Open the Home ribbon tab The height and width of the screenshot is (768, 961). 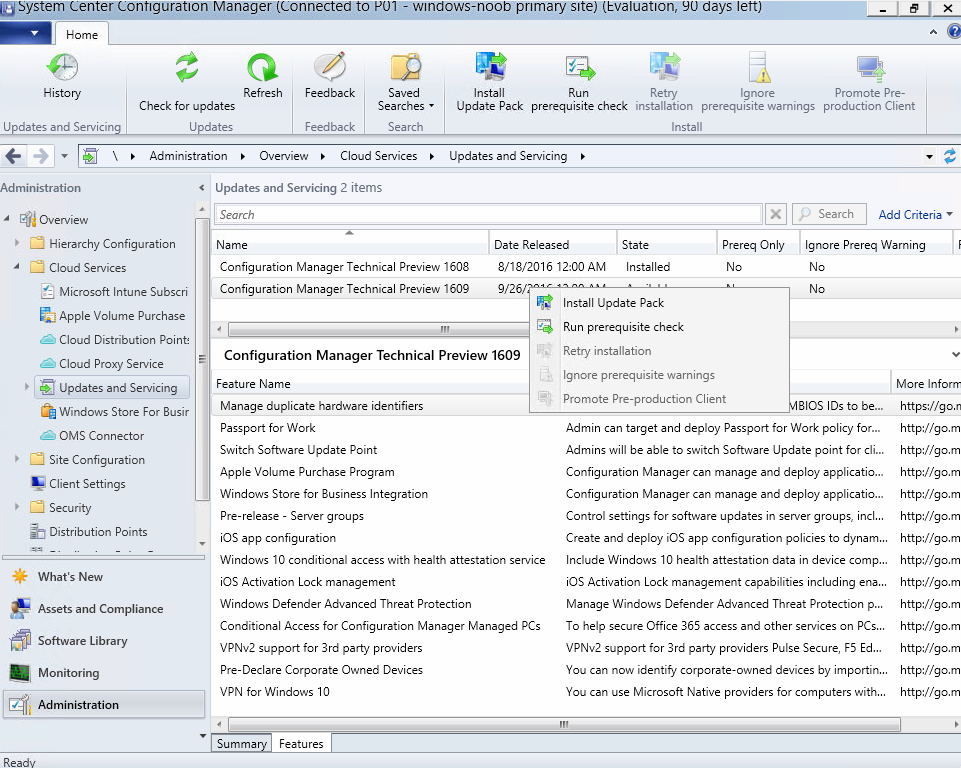pos(82,34)
